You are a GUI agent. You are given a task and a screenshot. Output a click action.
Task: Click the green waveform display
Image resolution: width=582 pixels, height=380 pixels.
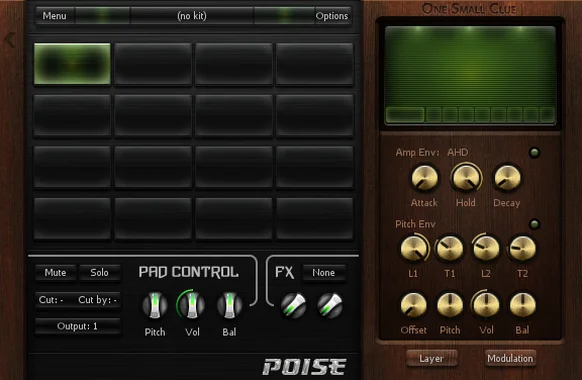click(470, 67)
